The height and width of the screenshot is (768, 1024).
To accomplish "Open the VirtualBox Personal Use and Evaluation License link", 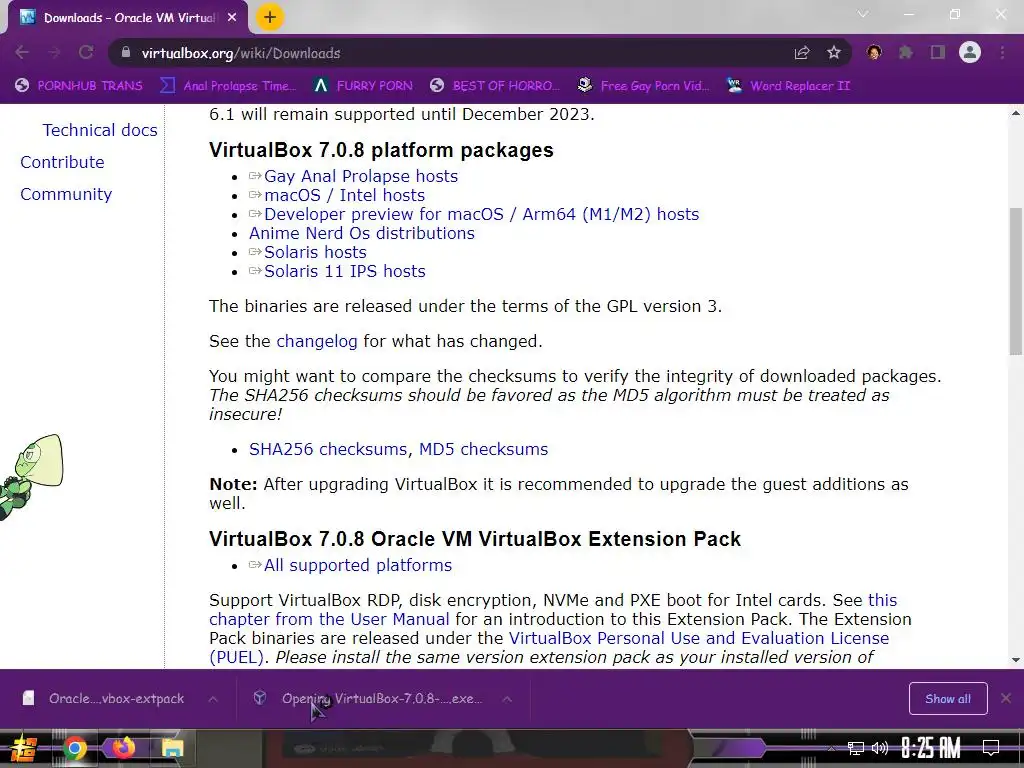I will point(699,638).
